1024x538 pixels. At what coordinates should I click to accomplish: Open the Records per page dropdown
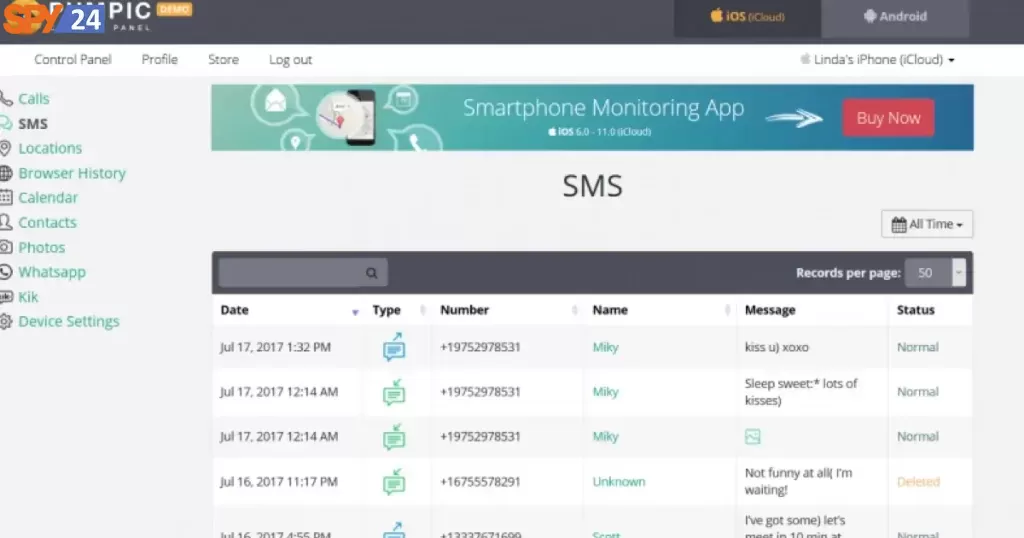click(x=935, y=273)
